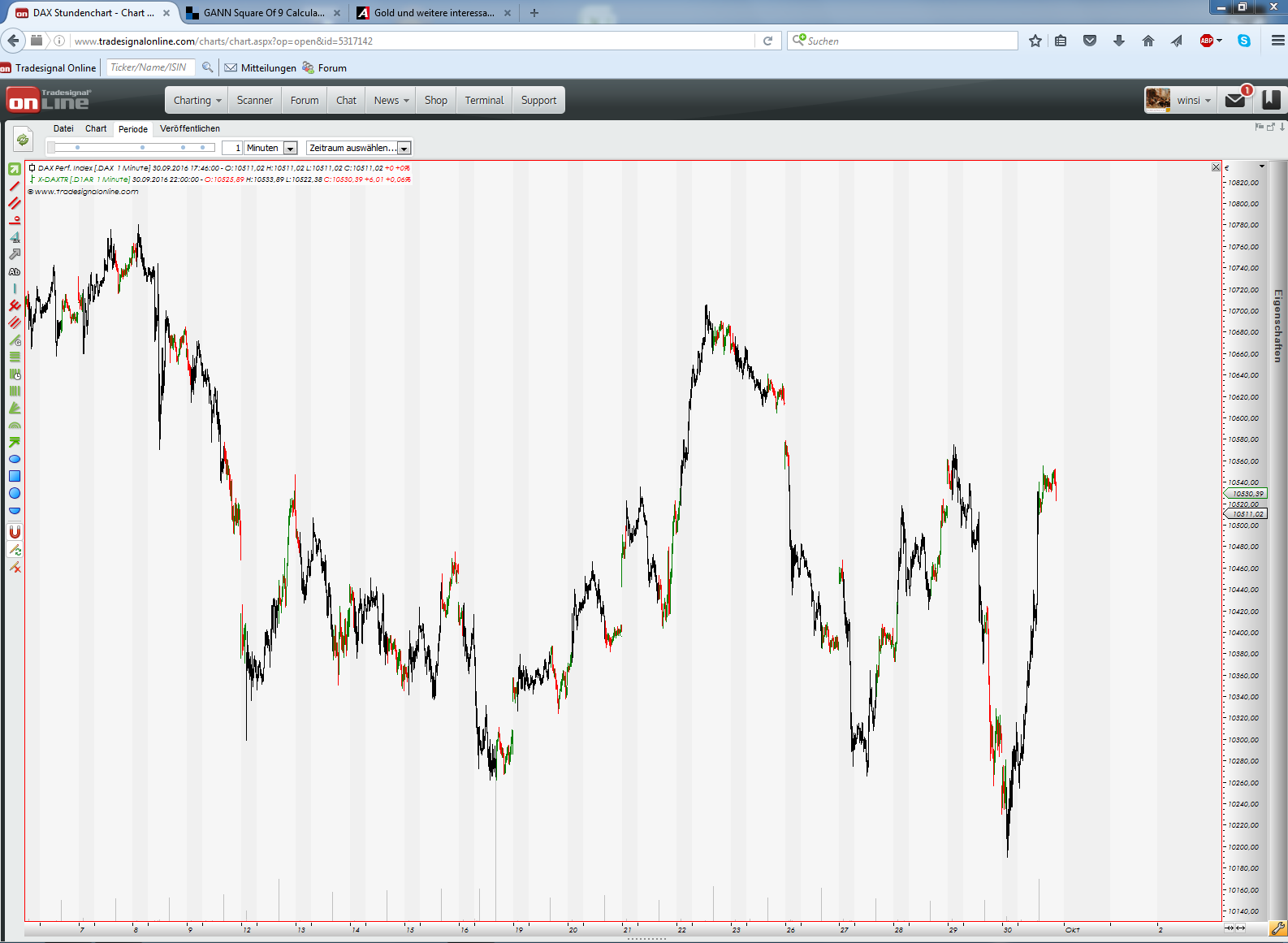The height and width of the screenshot is (943, 1288).
Task: Select the green vertical time zones tool
Action: pyautogui.click(x=15, y=391)
